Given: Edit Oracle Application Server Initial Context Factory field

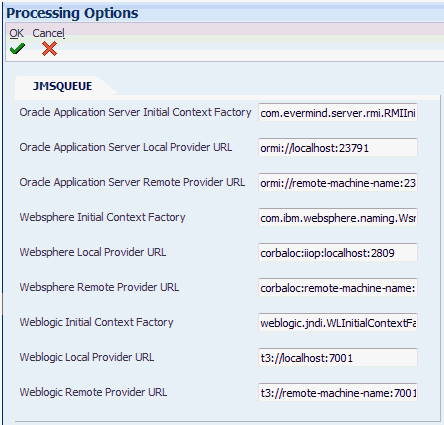Looking at the screenshot, I should tap(338, 113).
